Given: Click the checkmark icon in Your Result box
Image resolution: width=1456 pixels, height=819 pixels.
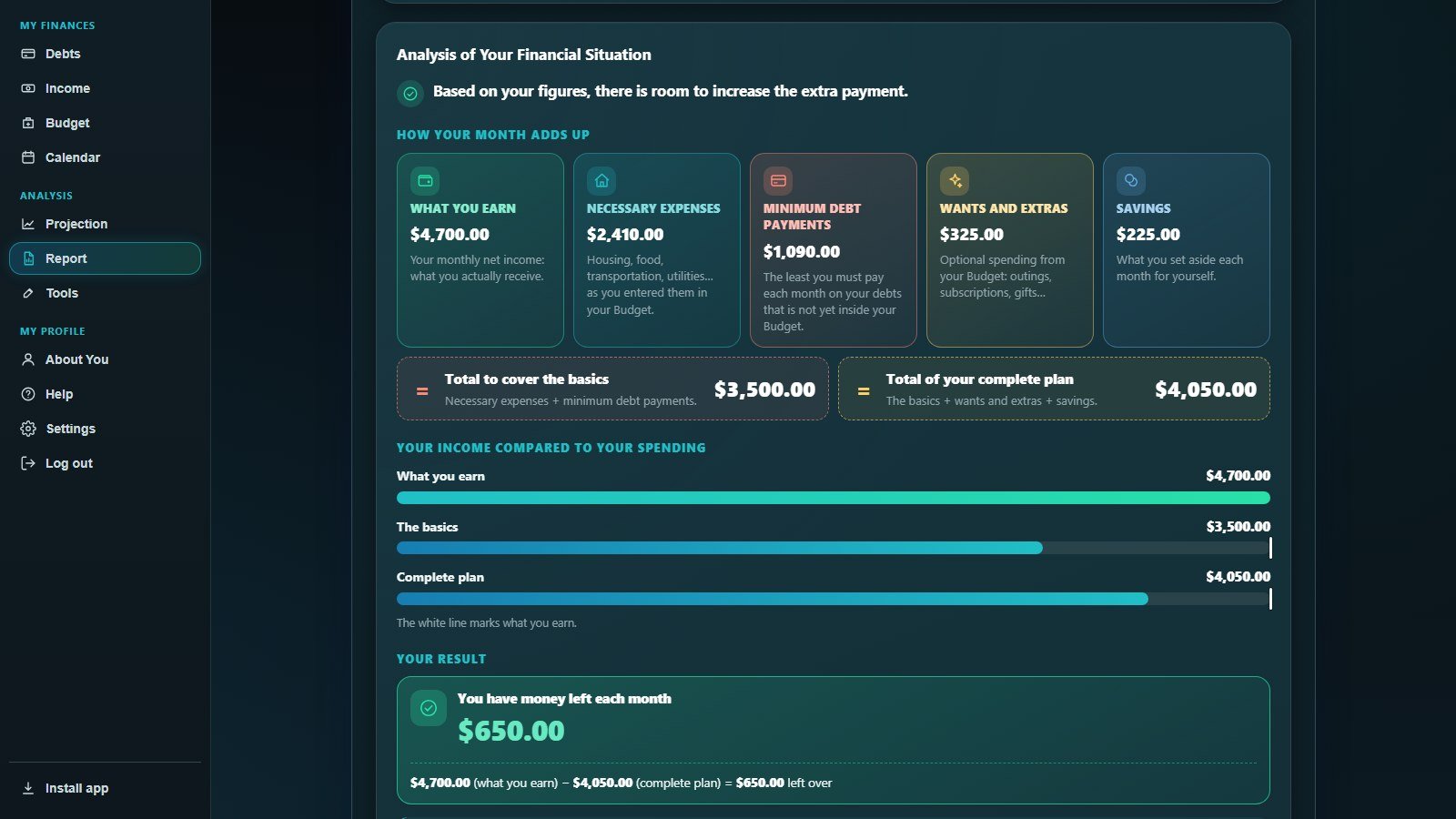Looking at the screenshot, I should tap(429, 708).
